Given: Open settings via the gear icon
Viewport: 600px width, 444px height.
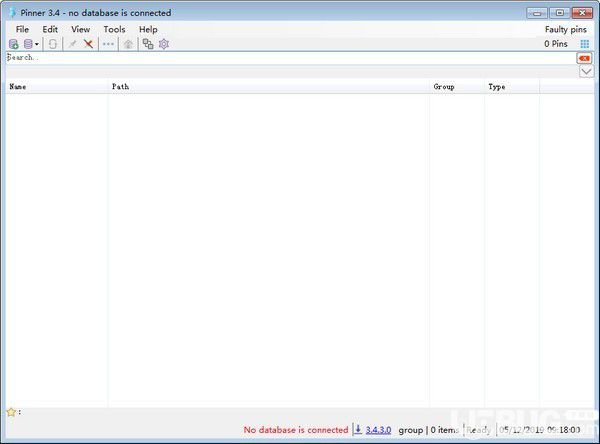Looking at the screenshot, I should coord(164,44).
